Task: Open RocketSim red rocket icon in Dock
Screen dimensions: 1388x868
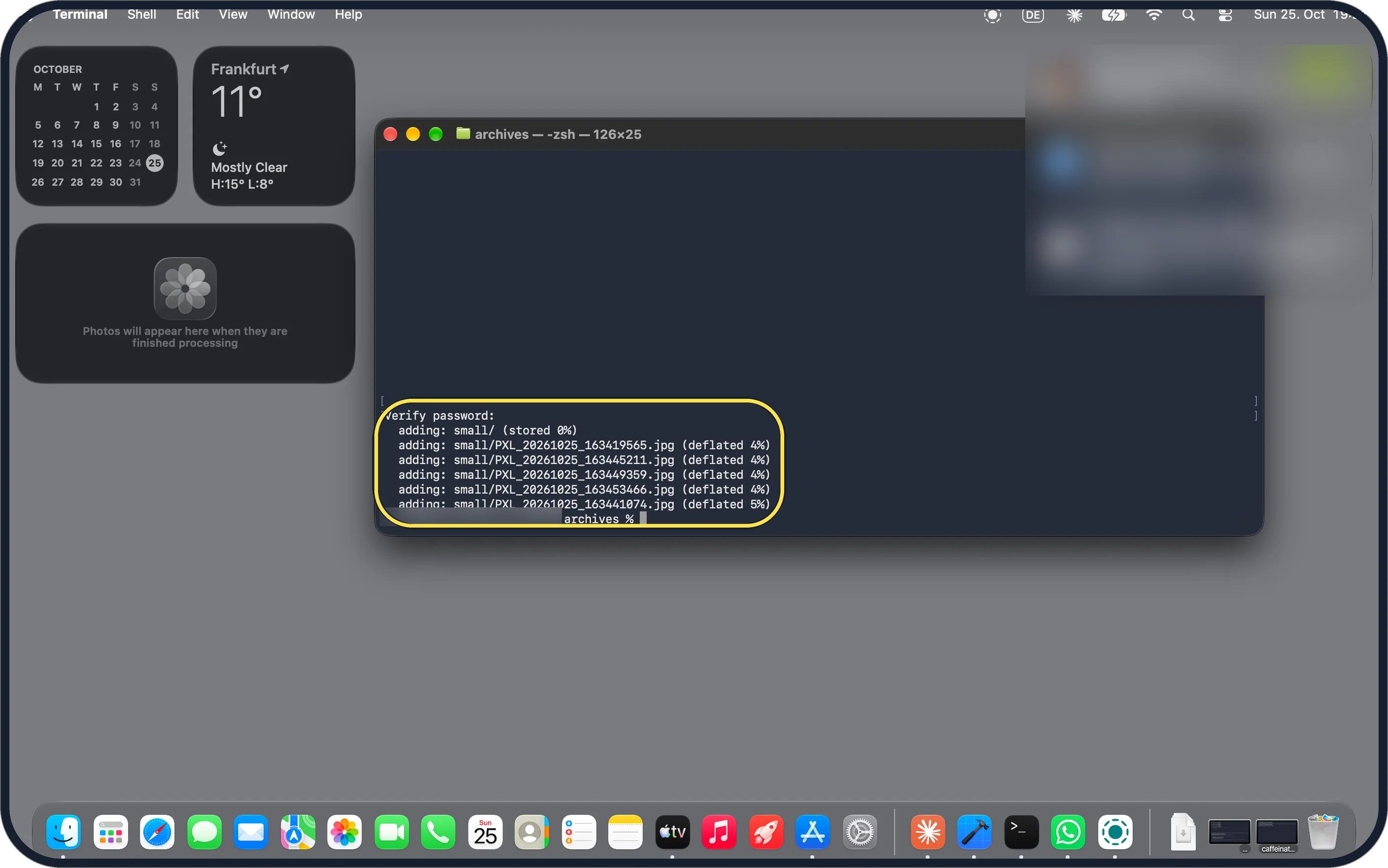Action: click(x=766, y=832)
